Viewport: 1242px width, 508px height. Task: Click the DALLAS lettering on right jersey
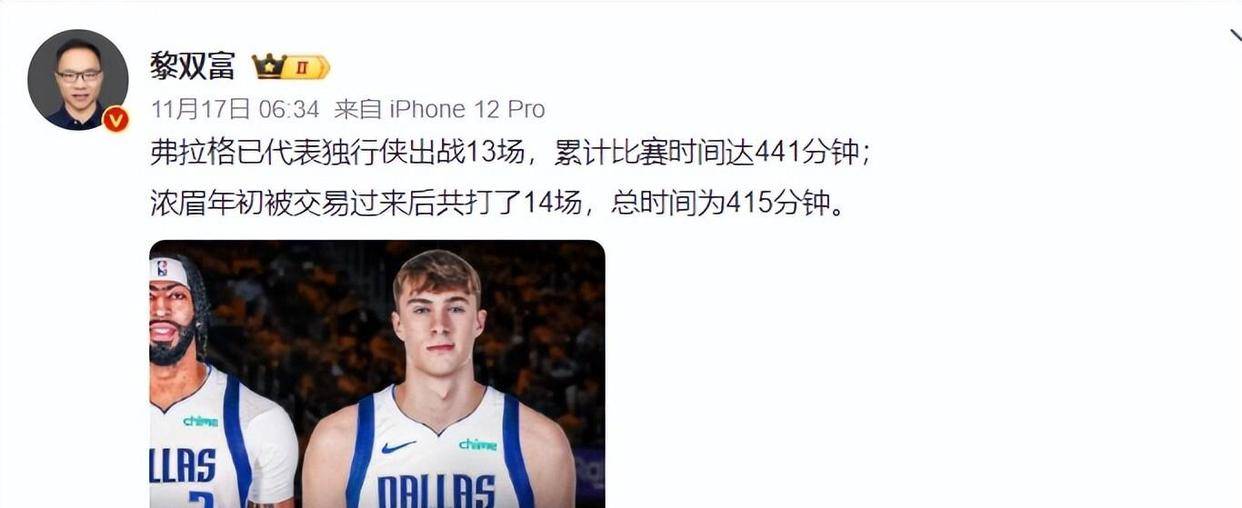click(436, 491)
